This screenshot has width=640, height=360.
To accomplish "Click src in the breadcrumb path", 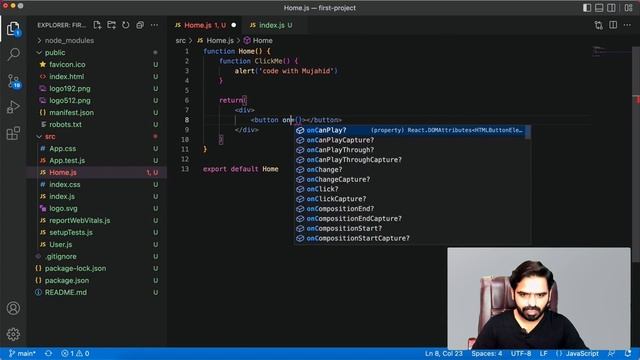I will [180, 40].
